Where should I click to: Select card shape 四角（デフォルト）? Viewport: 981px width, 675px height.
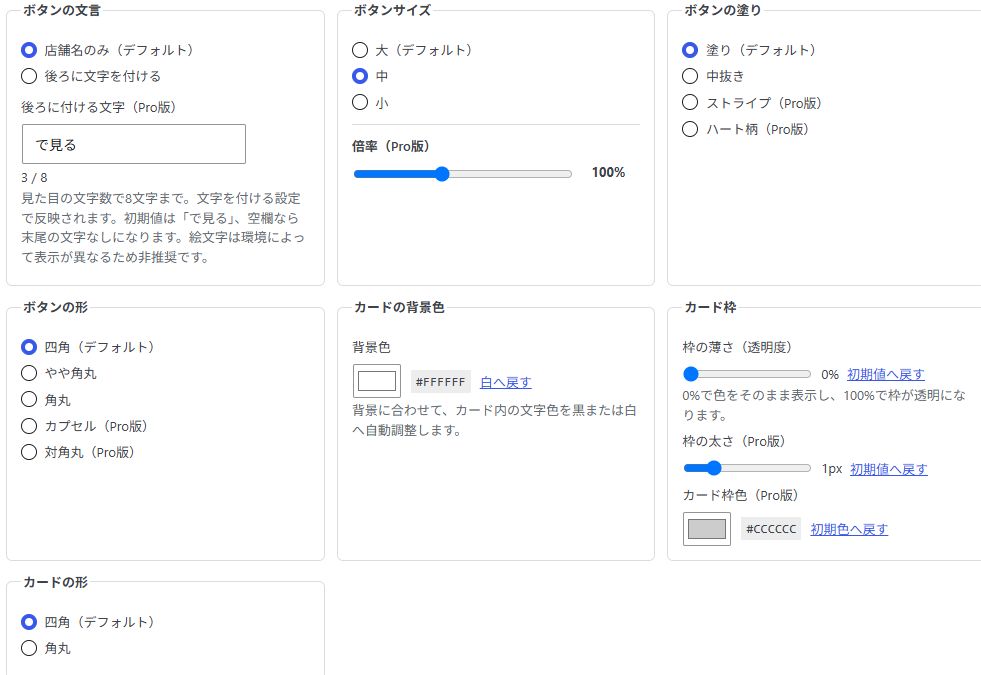pos(29,622)
